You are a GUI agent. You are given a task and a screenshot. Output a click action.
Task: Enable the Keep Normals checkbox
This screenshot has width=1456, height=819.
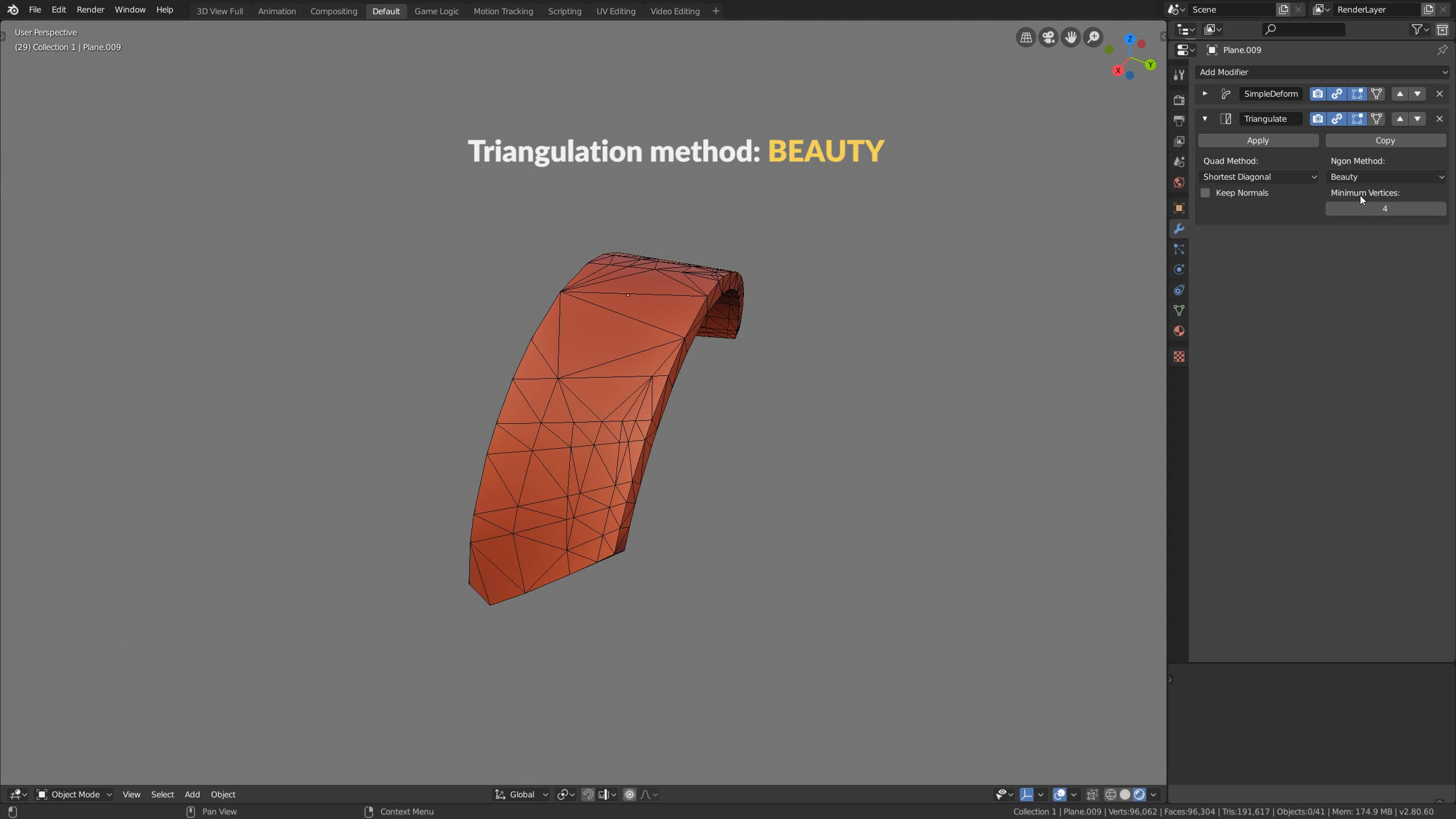[x=1205, y=193]
